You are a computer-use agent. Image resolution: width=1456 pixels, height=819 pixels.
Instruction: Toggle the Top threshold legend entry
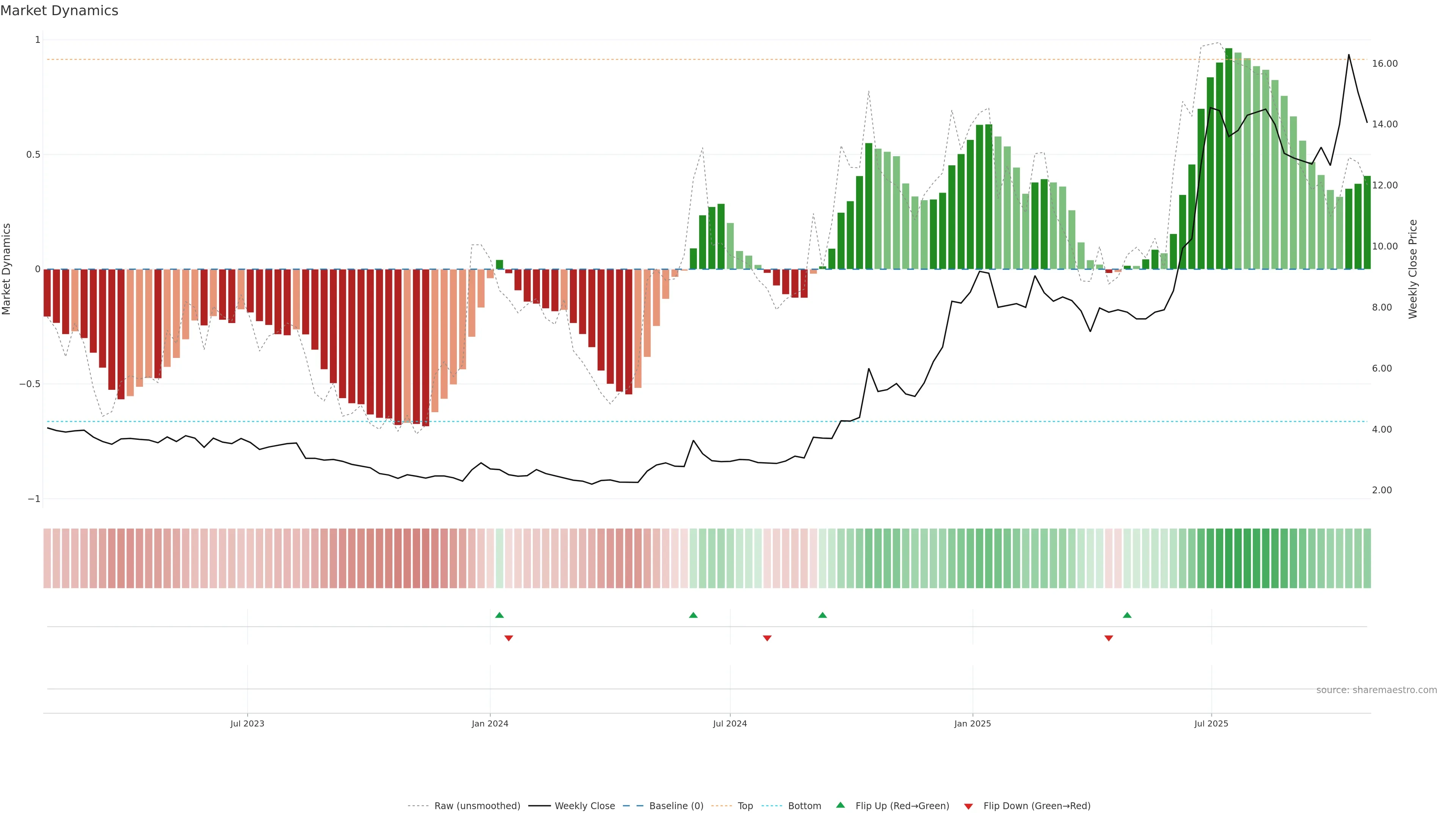744,806
